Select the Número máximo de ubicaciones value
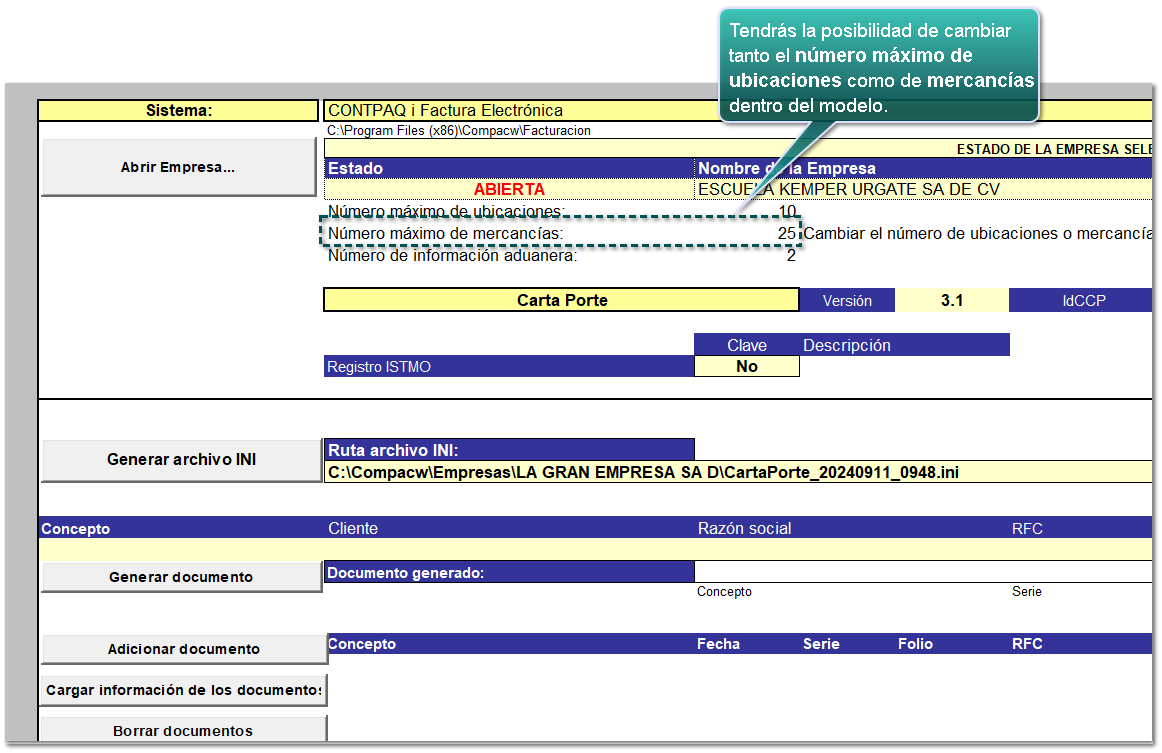Viewport: 1162px width, 753px height. [787, 211]
